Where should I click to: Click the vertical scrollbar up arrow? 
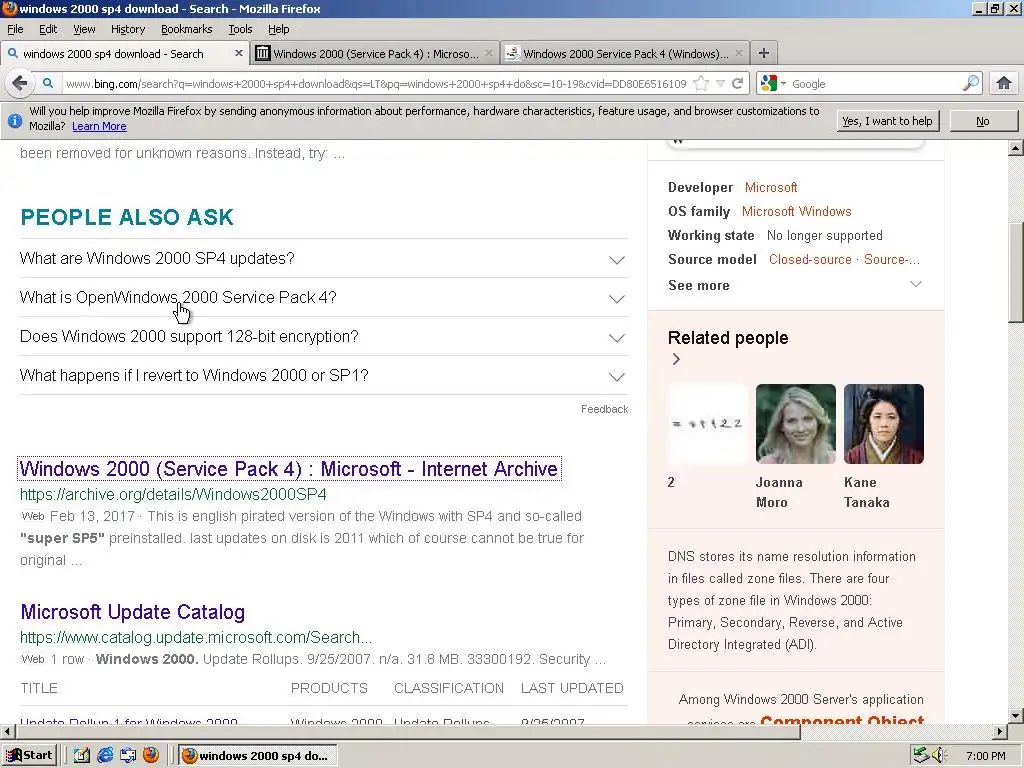click(1016, 148)
